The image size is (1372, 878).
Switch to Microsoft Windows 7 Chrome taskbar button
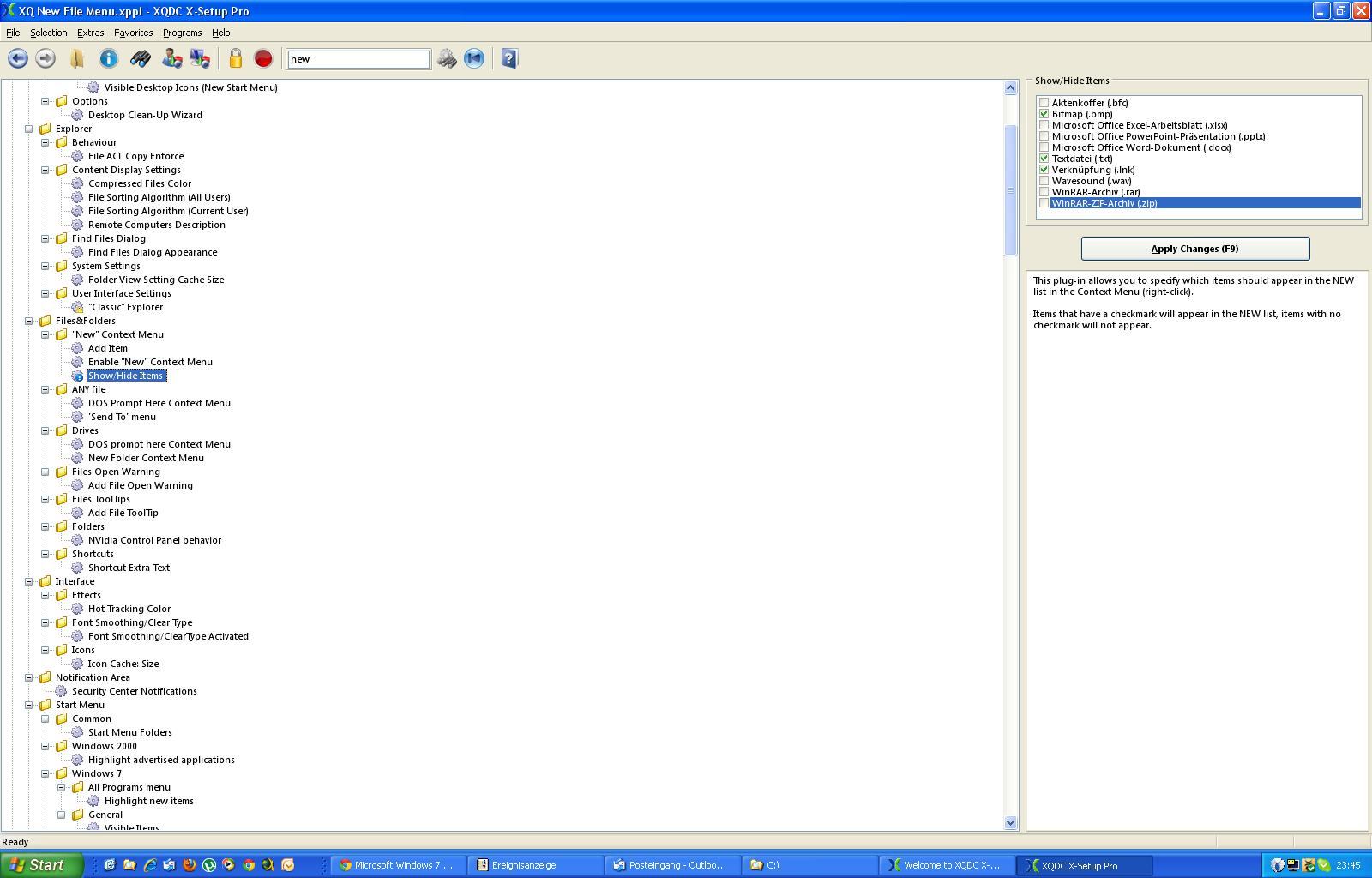(399, 865)
